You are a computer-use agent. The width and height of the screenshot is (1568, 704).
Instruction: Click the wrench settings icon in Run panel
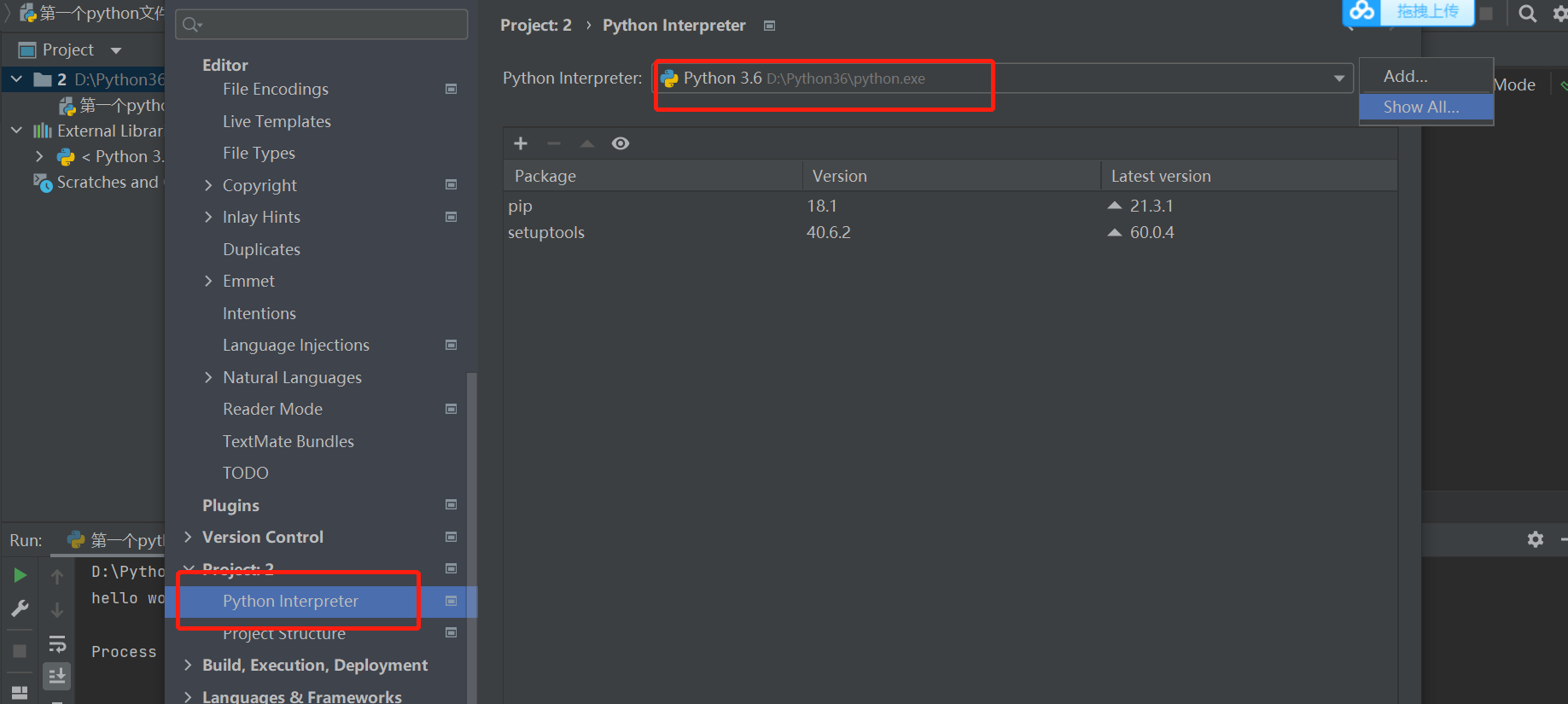(x=20, y=608)
